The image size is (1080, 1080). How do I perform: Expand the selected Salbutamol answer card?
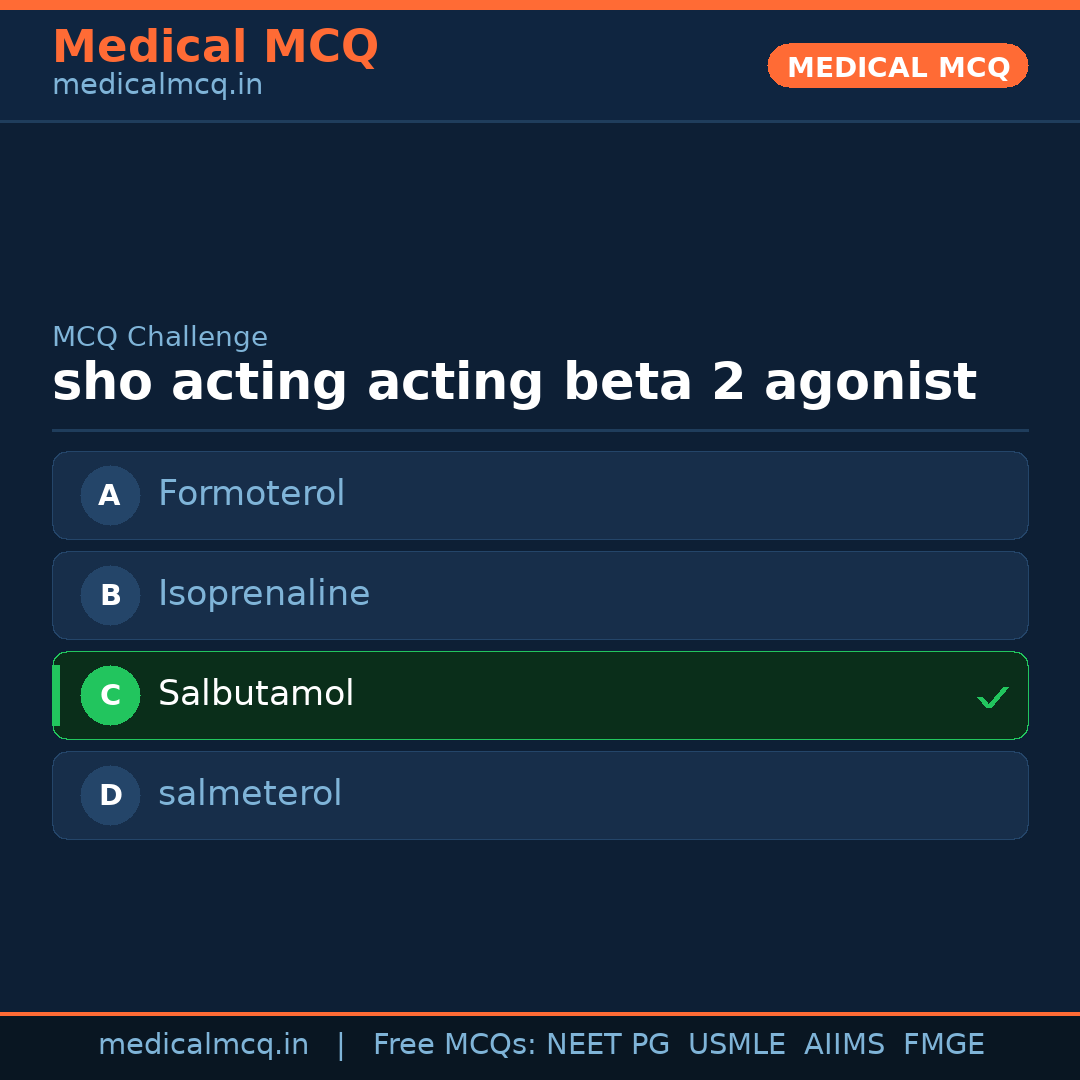[540, 695]
